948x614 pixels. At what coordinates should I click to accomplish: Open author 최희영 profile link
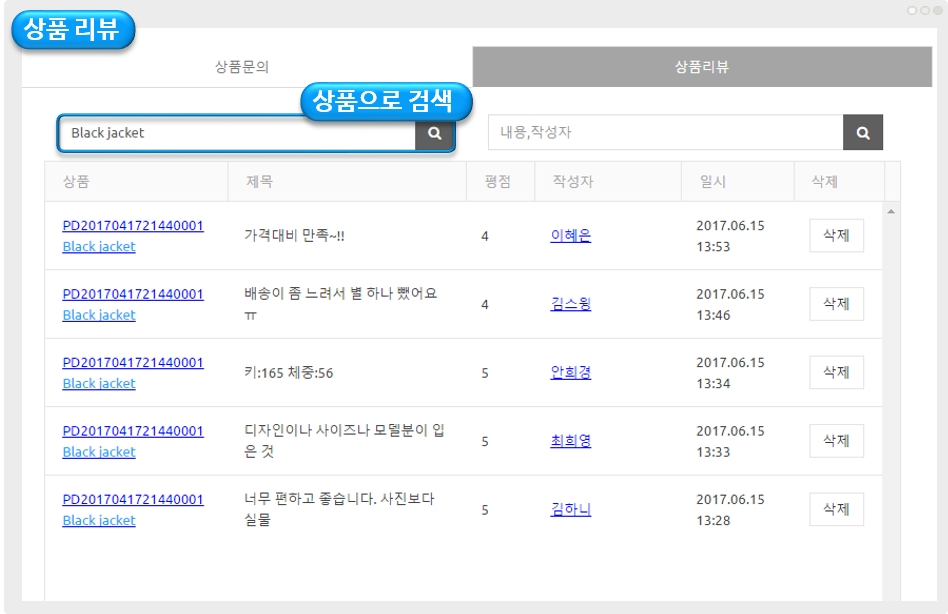[x=570, y=441]
